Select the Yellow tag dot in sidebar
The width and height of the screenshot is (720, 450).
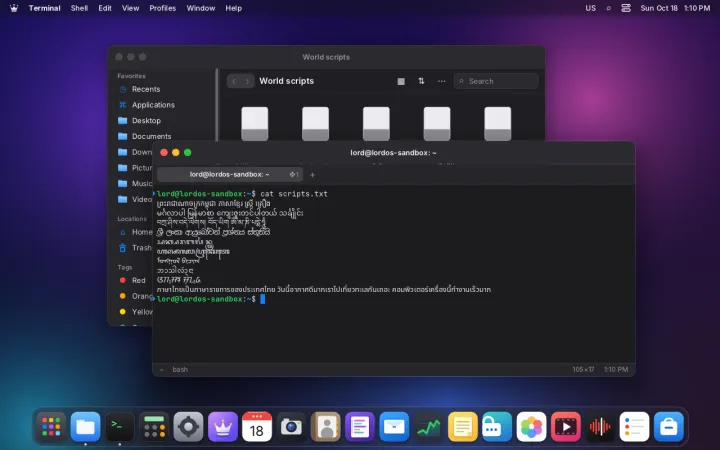(122, 312)
